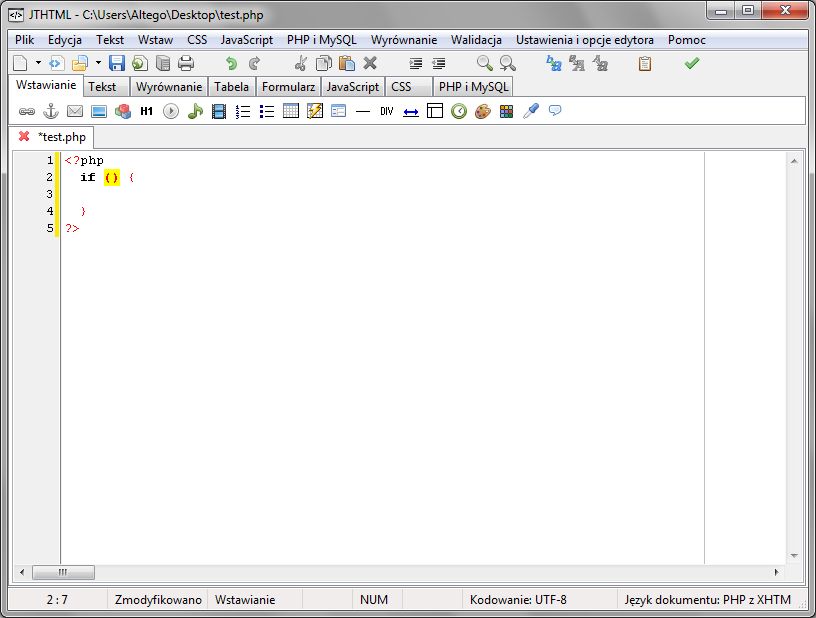This screenshot has height=618, width=816.
Task: Close test.php tab with red X
Action: (x=24, y=136)
